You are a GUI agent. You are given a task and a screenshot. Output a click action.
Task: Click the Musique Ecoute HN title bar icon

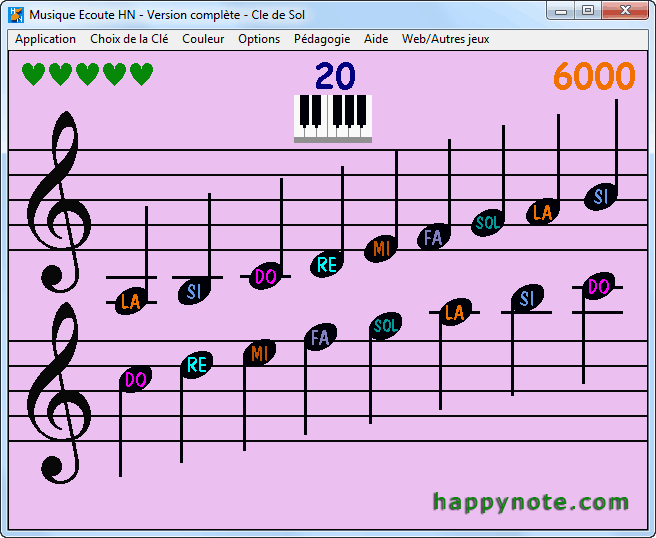(x=16, y=15)
